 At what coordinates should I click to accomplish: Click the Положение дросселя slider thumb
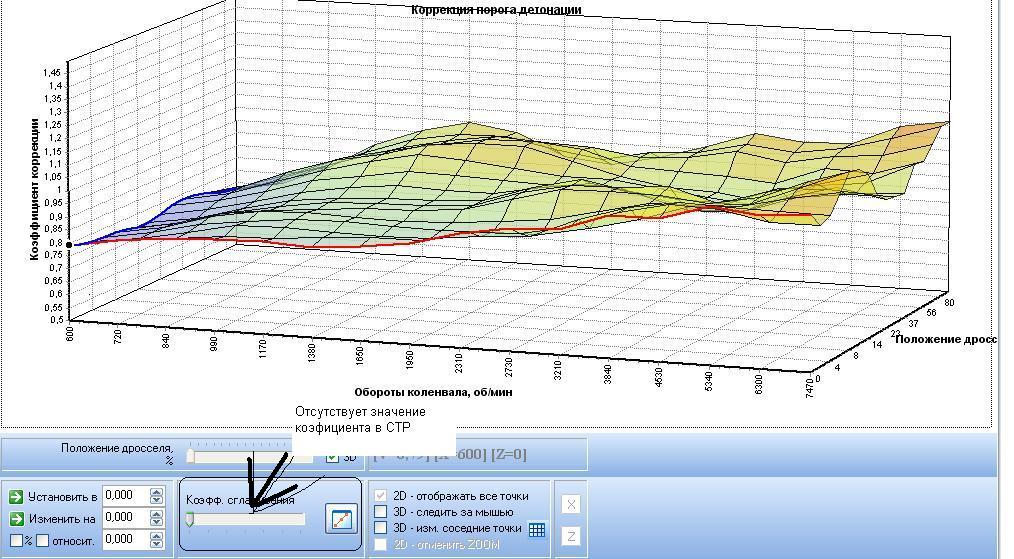click(190, 456)
